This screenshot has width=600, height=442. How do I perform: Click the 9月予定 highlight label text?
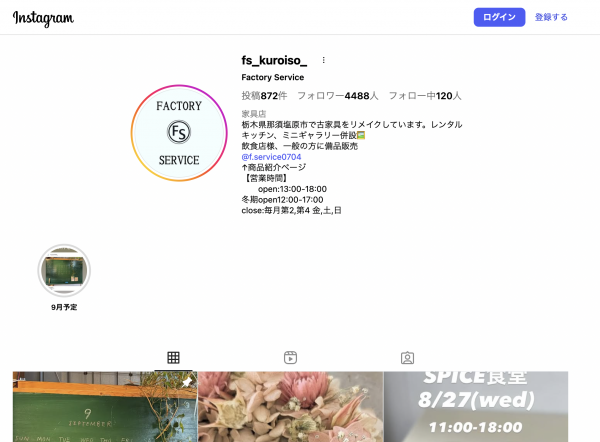pyautogui.click(x=64, y=307)
